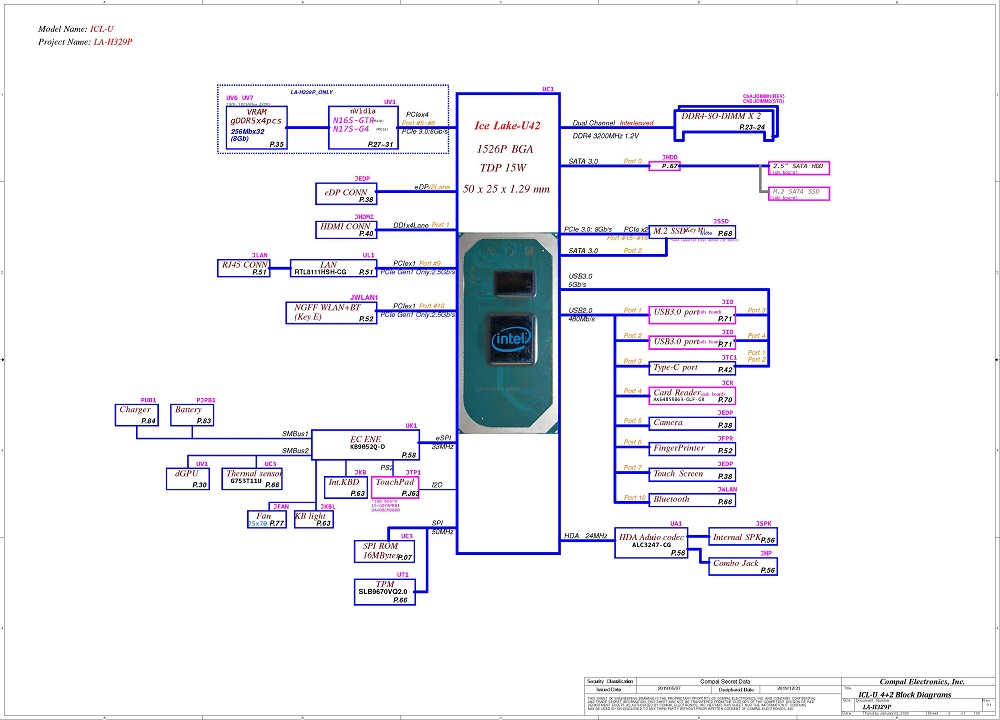Click the TouchPad block
The width and height of the screenshot is (1000, 720).
coord(396,487)
